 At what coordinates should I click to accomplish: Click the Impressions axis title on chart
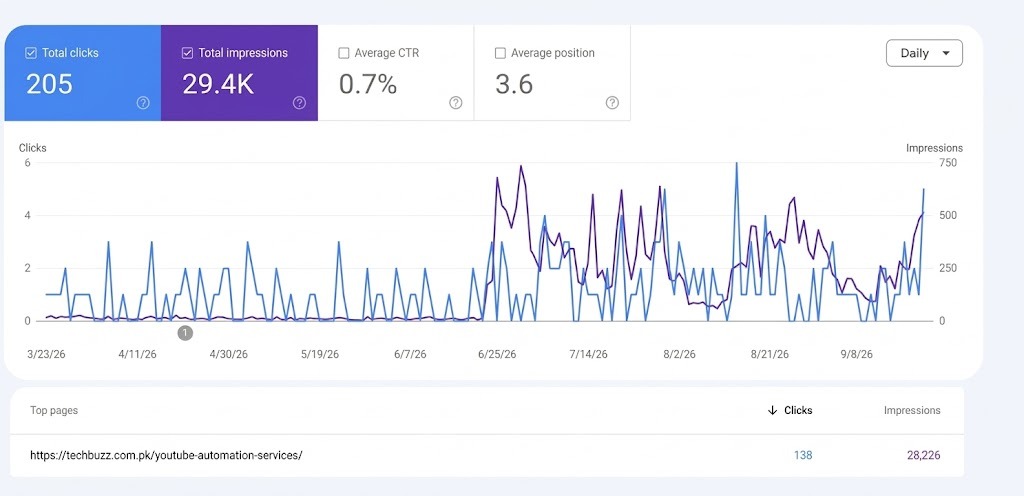934,148
